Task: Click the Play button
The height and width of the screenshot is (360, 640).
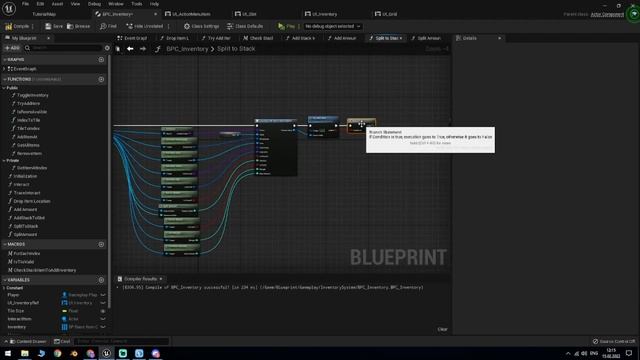Action: pos(287,26)
